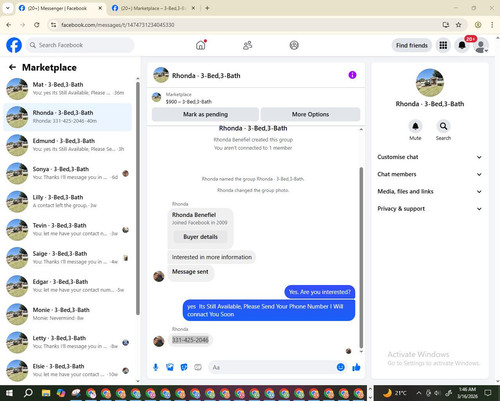Open the taskbar clock showing 1:46 AM
500x401 pixels.
(x=467, y=393)
